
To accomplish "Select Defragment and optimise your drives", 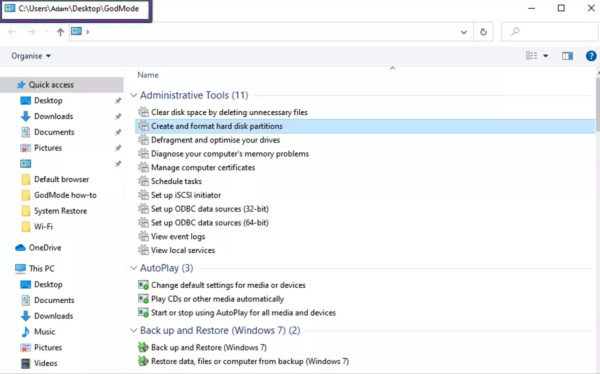I will click(x=215, y=140).
